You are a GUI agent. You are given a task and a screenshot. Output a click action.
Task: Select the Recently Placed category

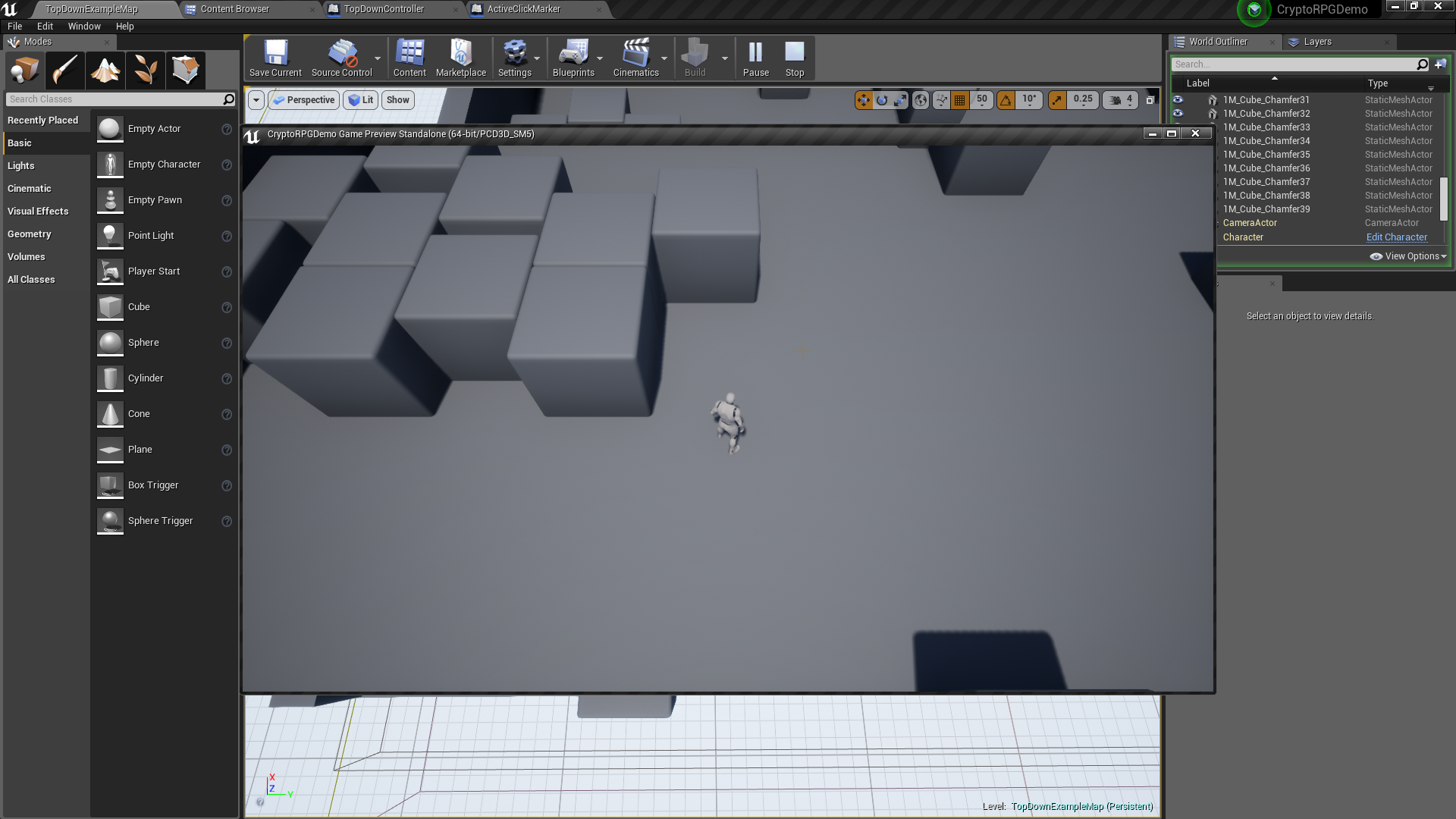tap(43, 120)
